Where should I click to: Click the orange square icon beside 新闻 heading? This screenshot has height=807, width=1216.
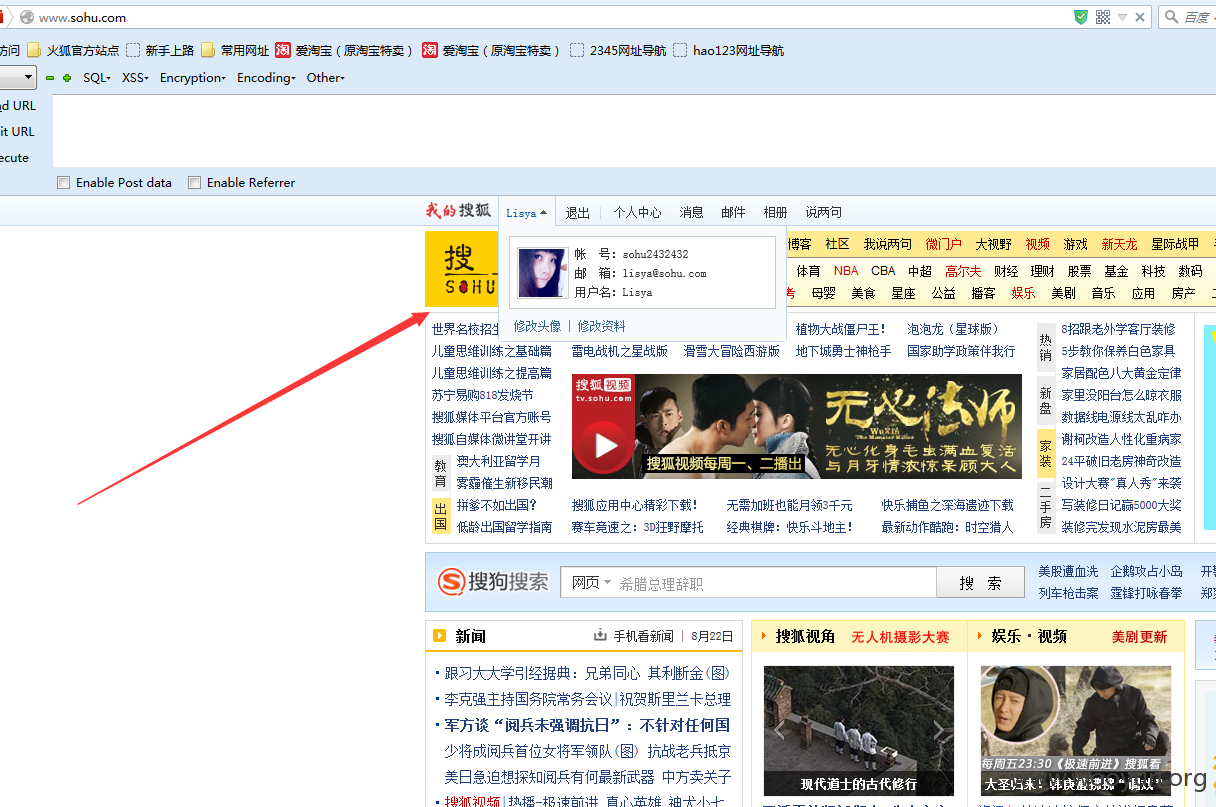click(439, 636)
